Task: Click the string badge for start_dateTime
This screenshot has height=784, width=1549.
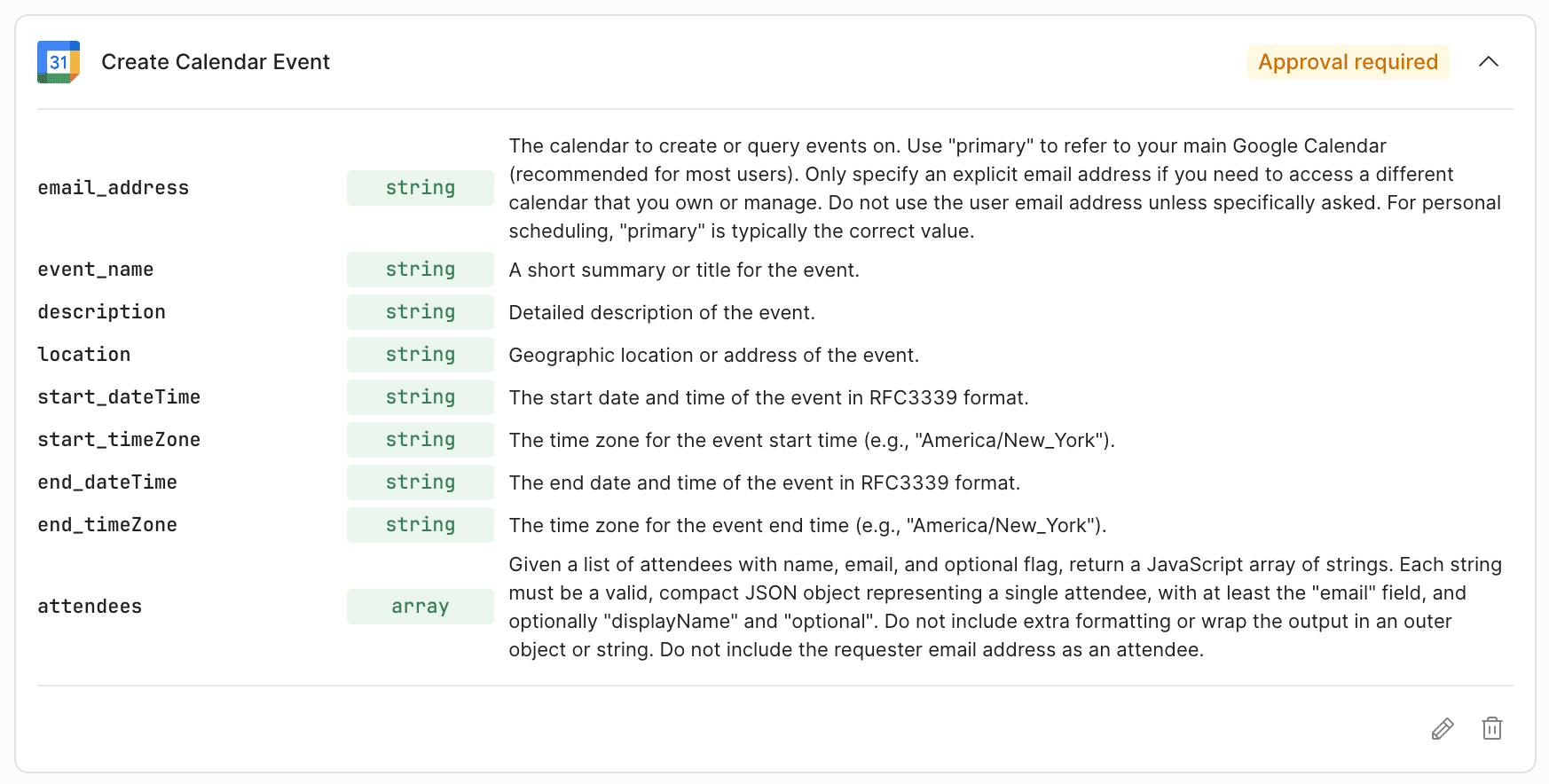Action: pyautogui.click(x=420, y=396)
